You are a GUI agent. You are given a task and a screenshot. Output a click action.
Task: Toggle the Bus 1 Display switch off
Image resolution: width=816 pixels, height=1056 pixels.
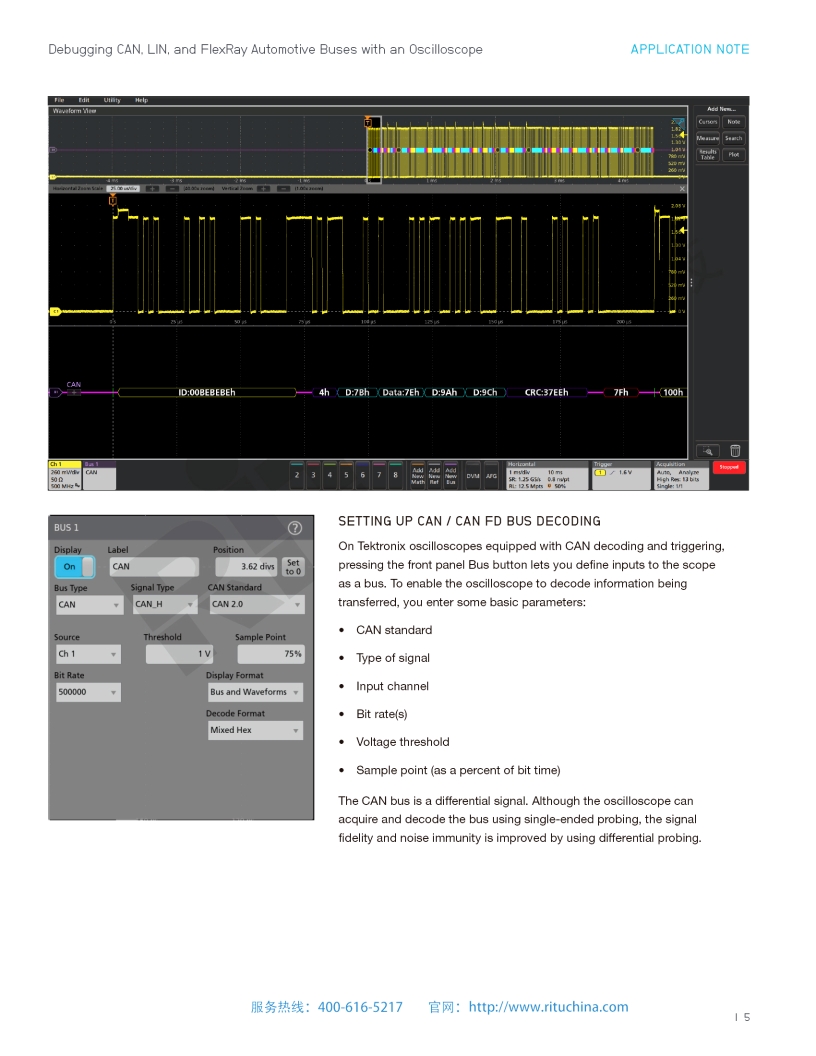(x=74, y=567)
